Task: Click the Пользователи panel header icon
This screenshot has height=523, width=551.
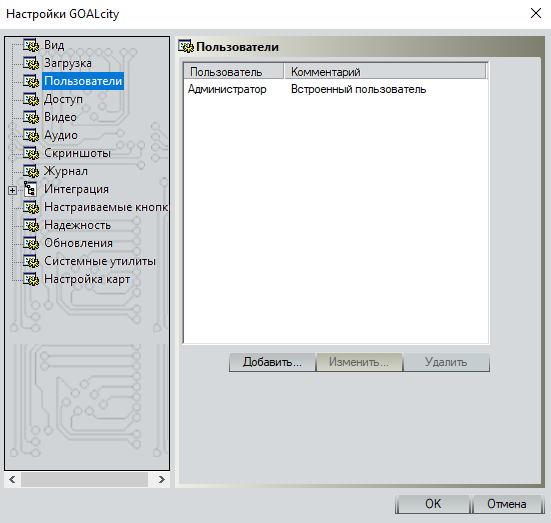Action: coord(186,46)
